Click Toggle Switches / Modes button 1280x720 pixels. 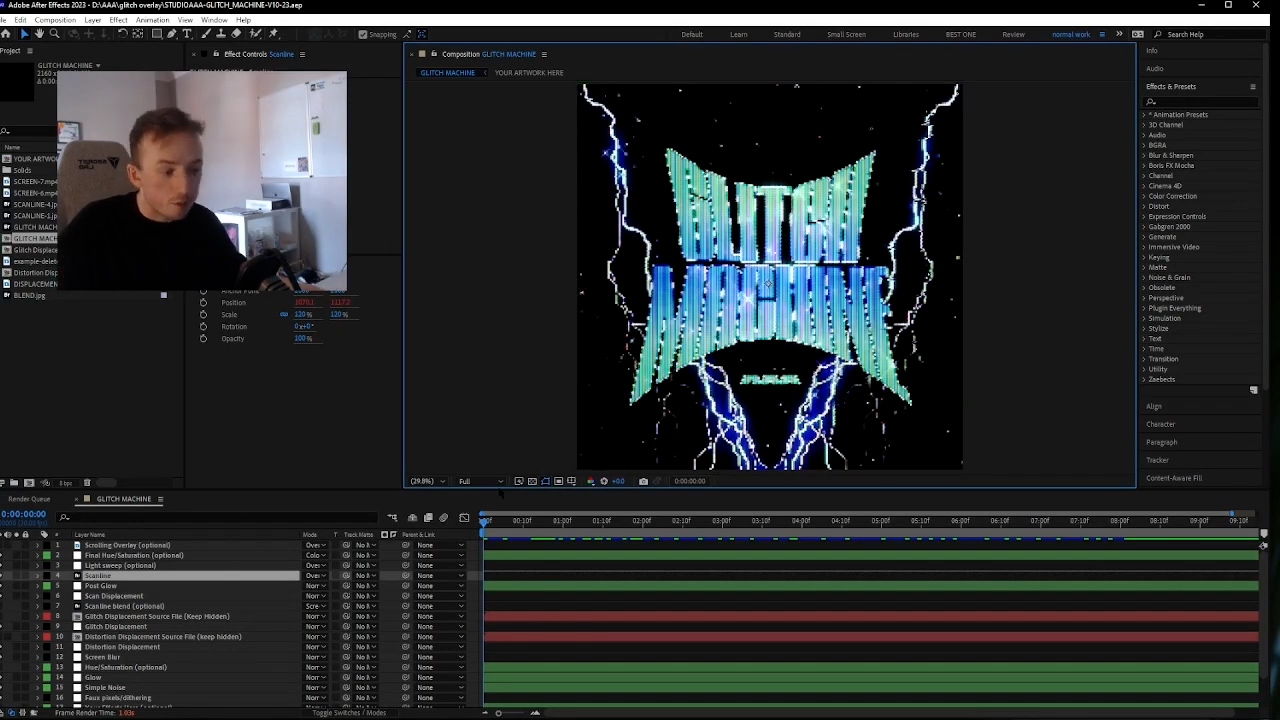(349, 713)
